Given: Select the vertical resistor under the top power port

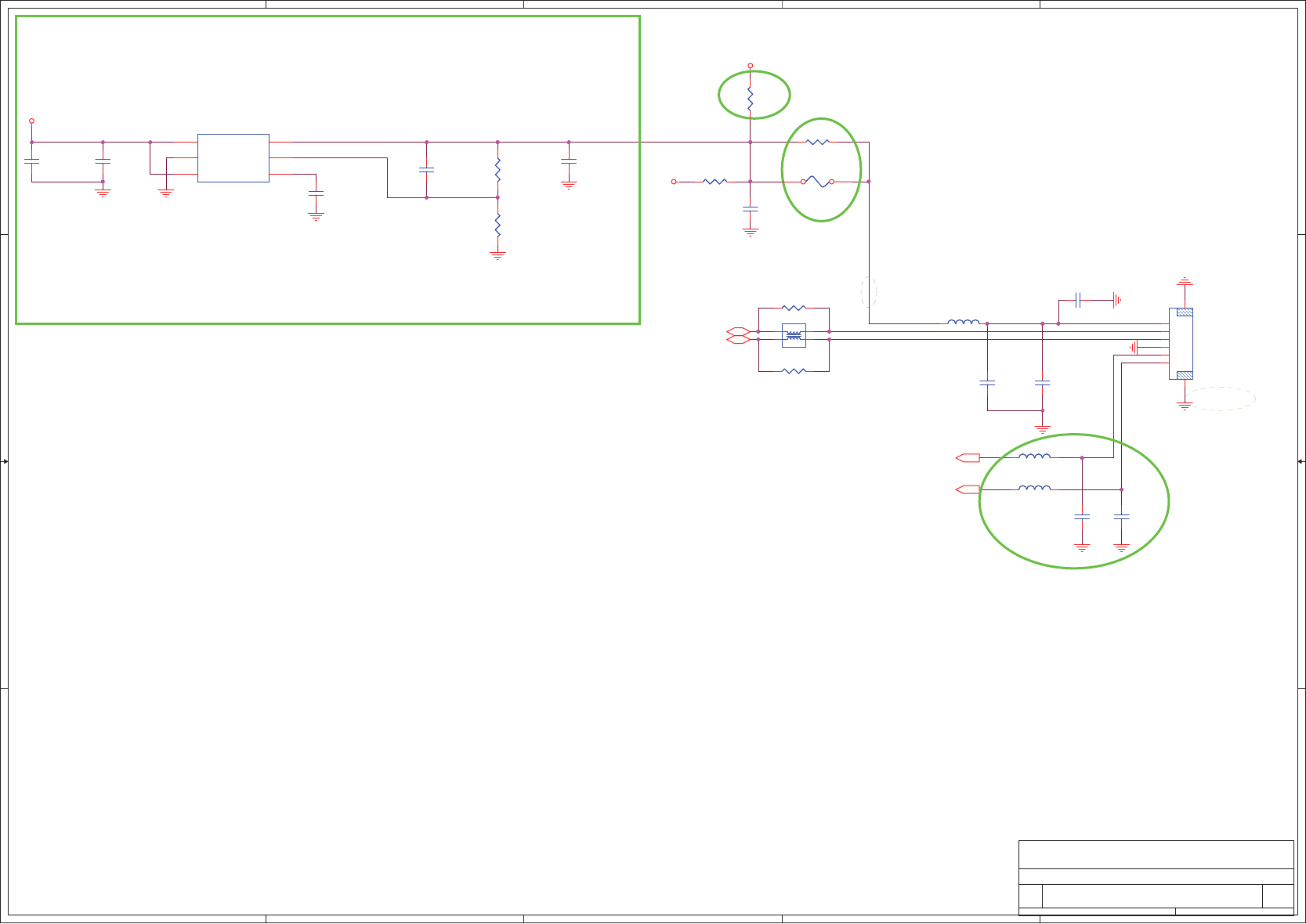Looking at the screenshot, I should pyautogui.click(x=750, y=99).
